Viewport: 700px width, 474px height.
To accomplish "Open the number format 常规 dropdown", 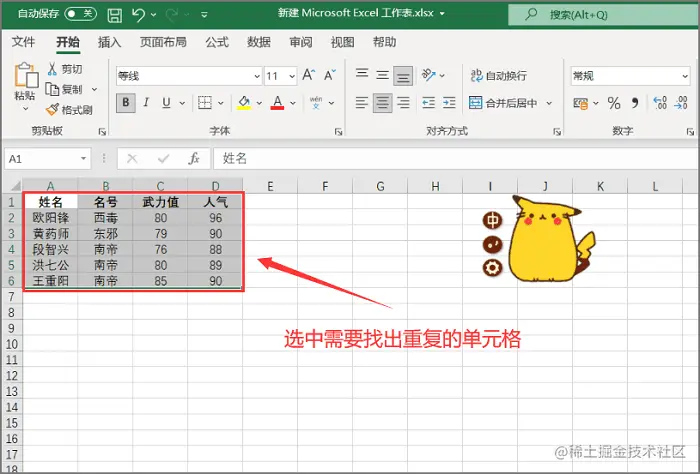I will pos(685,76).
